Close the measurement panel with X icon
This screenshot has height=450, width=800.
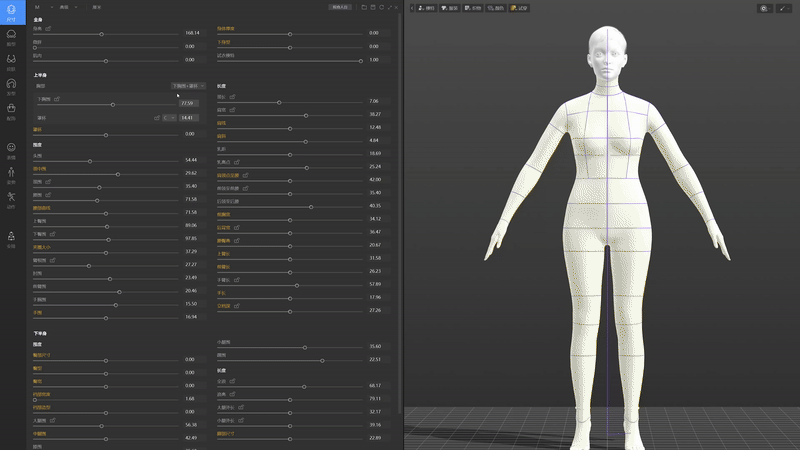(396, 7)
